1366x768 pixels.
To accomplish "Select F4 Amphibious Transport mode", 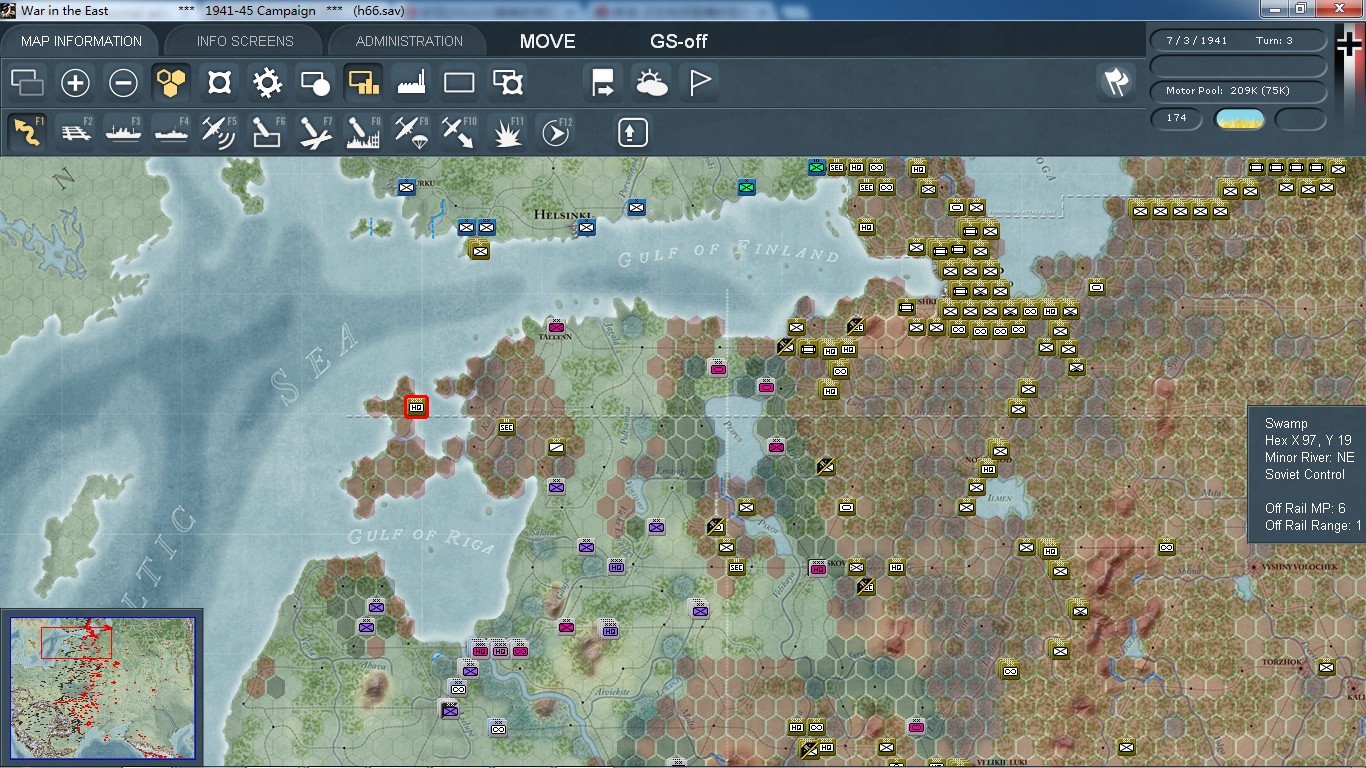I will point(171,132).
